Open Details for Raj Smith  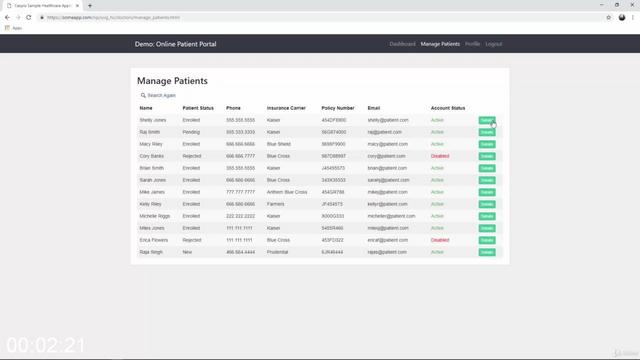click(x=487, y=132)
